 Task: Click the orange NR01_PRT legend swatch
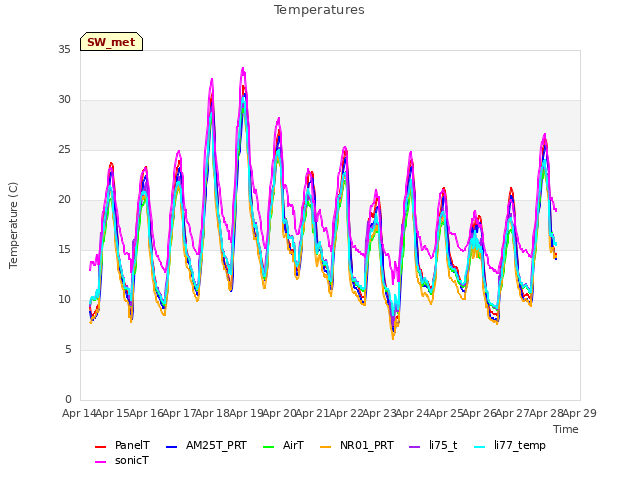(x=325, y=447)
